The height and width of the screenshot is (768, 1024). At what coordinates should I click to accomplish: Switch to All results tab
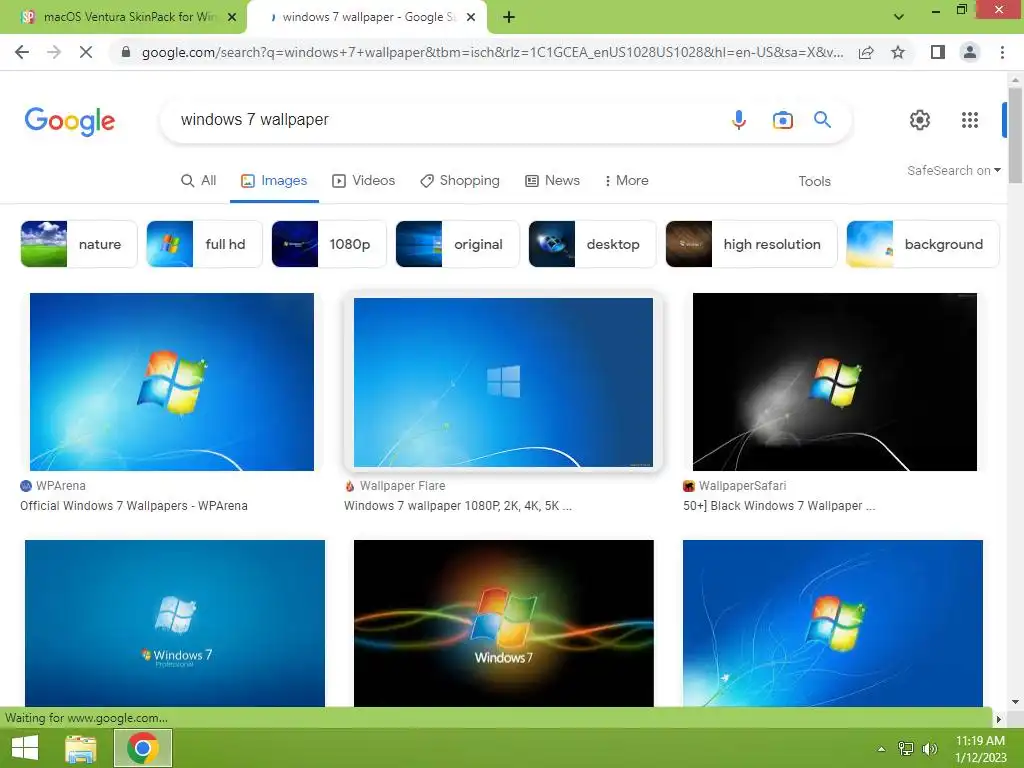coord(199,181)
